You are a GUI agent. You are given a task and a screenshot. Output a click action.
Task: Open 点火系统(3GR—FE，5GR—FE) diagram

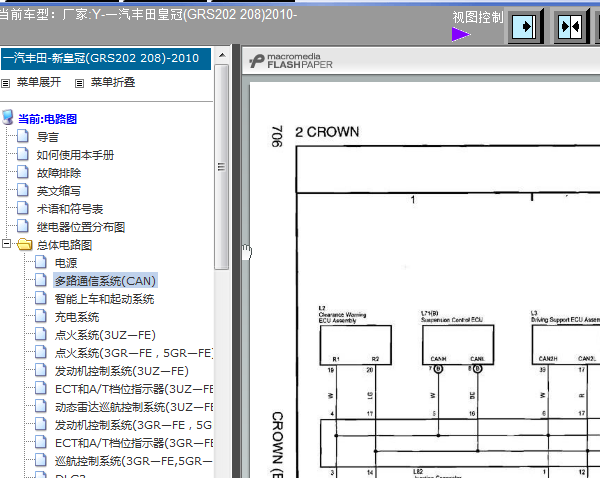point(134,353)
